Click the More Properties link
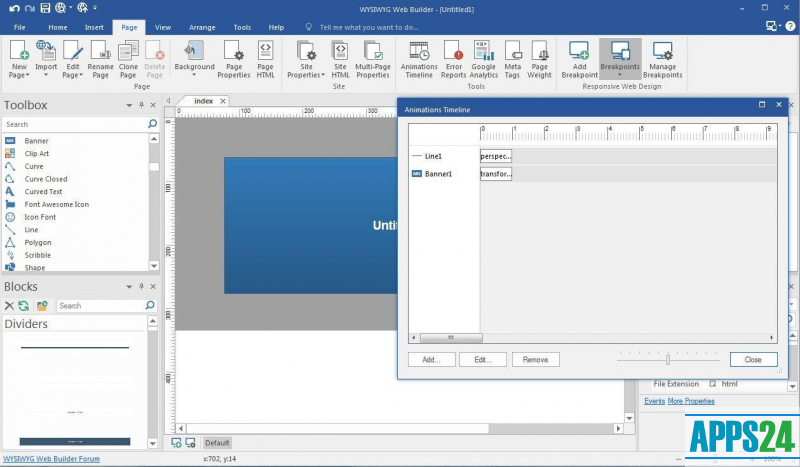Screen dimensions: 800x467 pos(691,401)
